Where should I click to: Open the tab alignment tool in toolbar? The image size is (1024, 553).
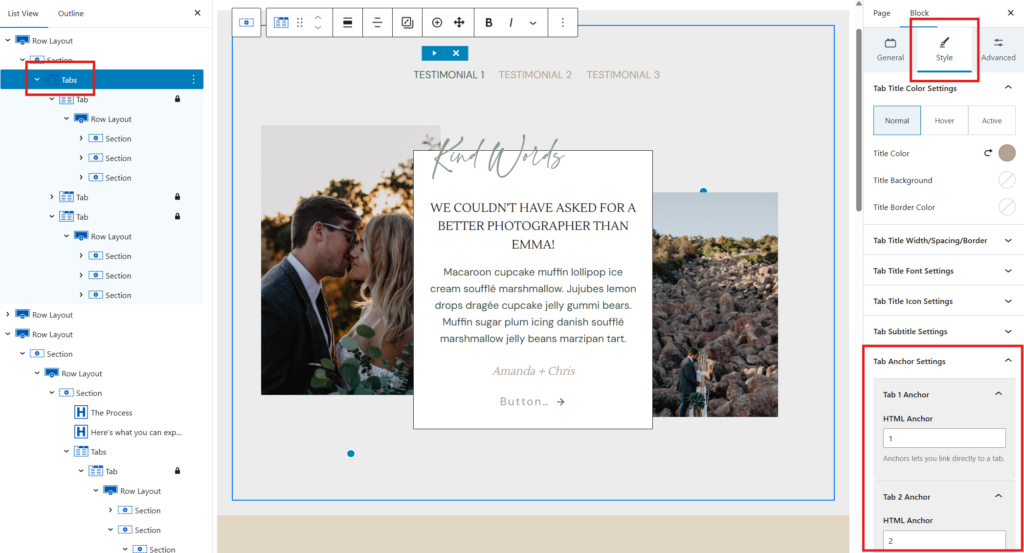377,22
